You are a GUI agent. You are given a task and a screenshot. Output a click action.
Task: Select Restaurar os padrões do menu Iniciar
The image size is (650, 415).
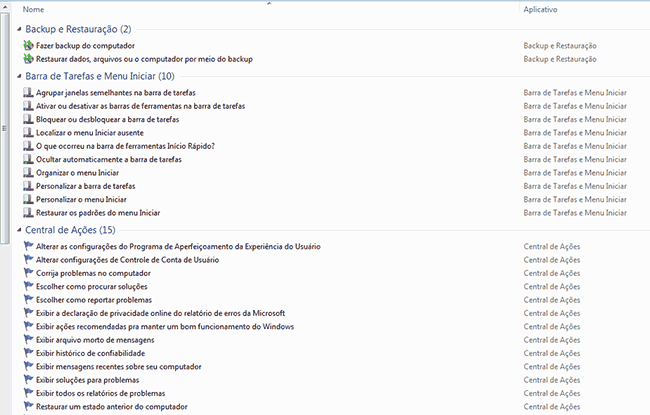point(98,213)
